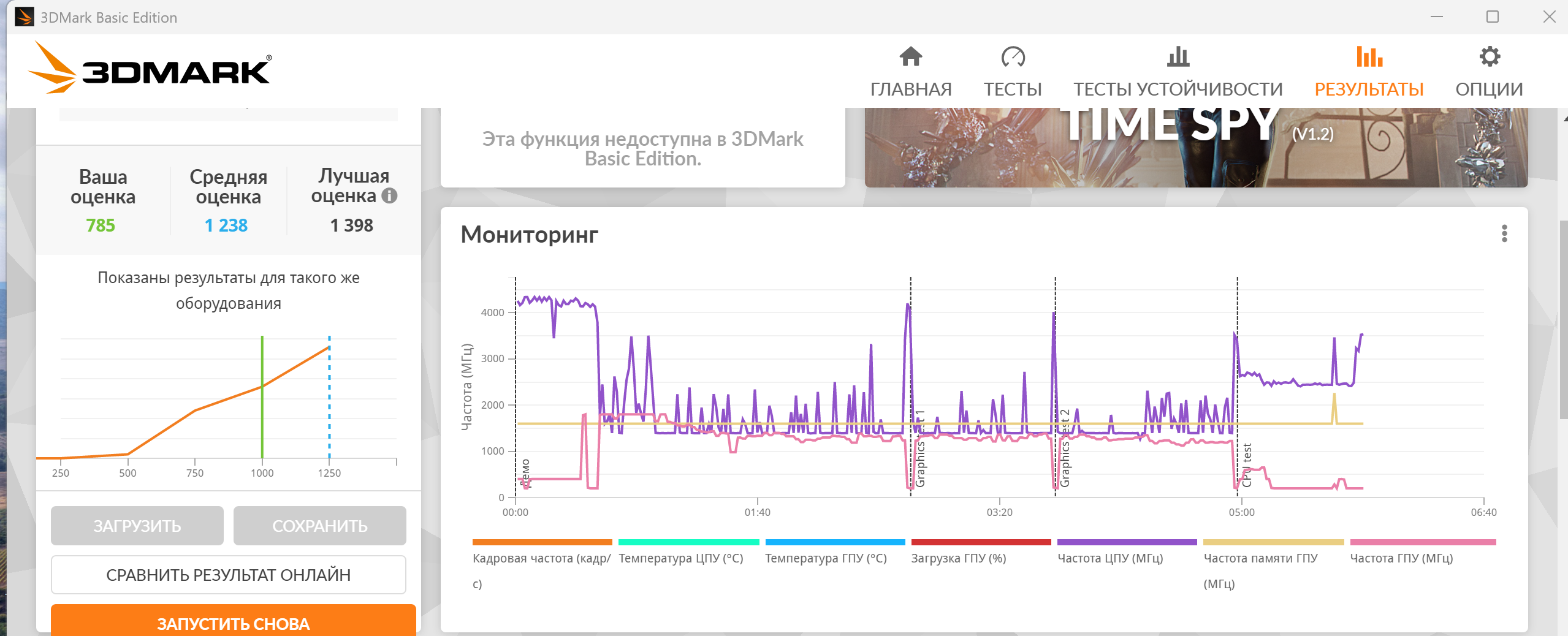Click the 01:40 time axis label
Viewport: 1568px width, 636px height.
[x=758, y=512]
